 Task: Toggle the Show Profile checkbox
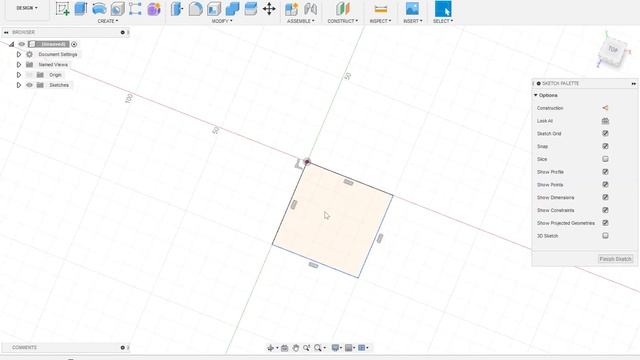tap(605, 172)
